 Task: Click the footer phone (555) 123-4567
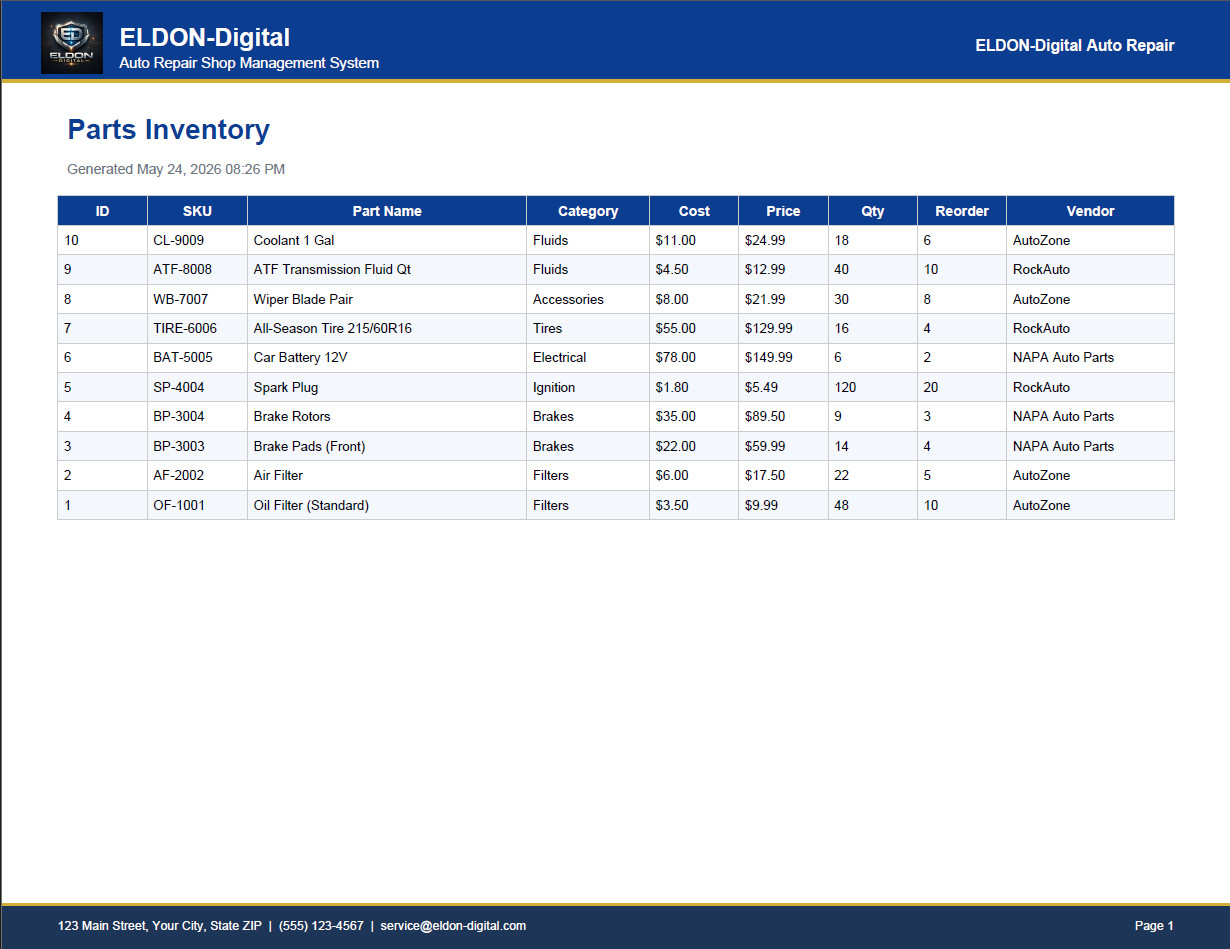coord(321,926)
